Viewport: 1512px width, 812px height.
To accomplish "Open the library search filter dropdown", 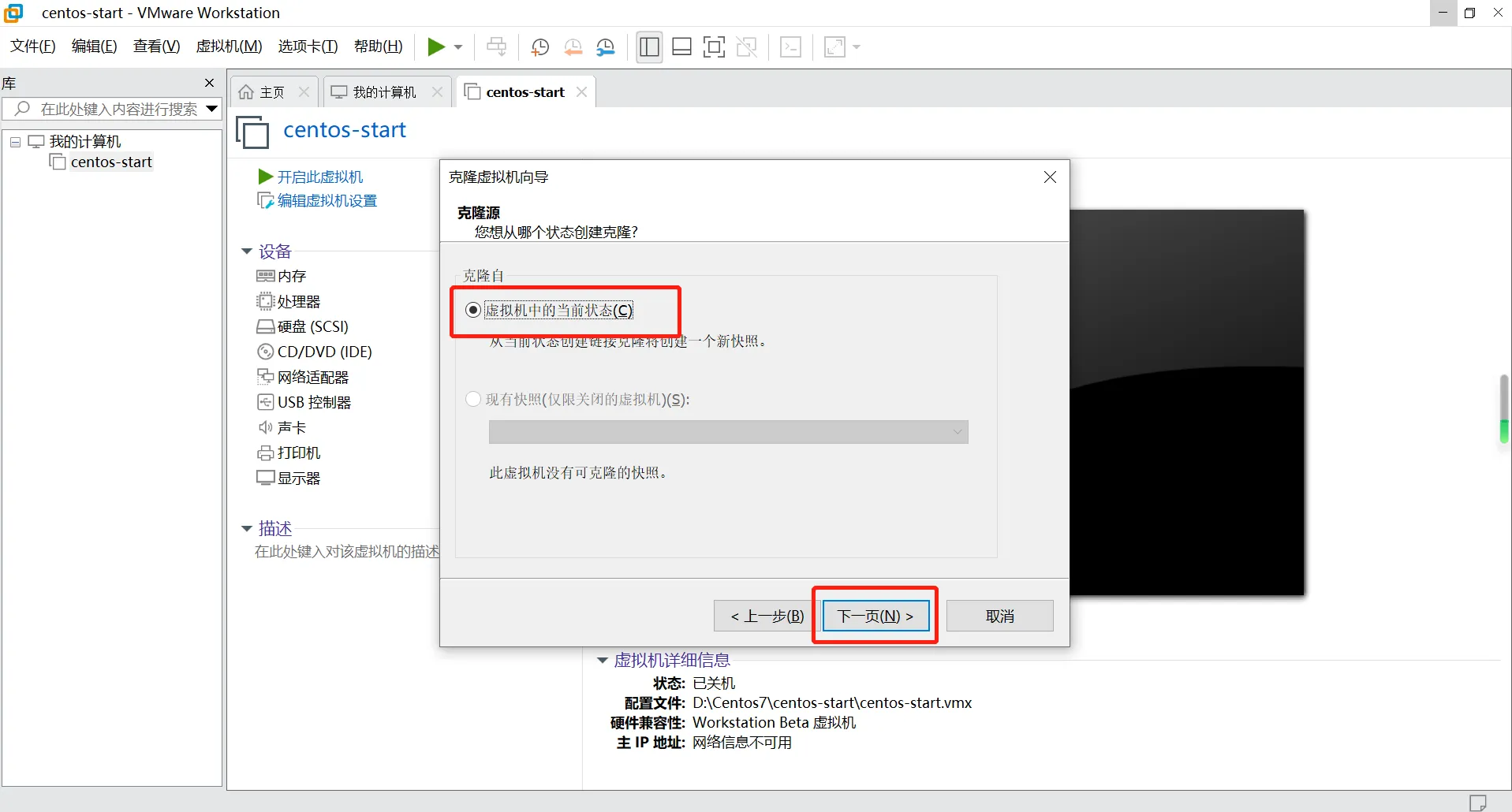I will [x=211, y=109].
